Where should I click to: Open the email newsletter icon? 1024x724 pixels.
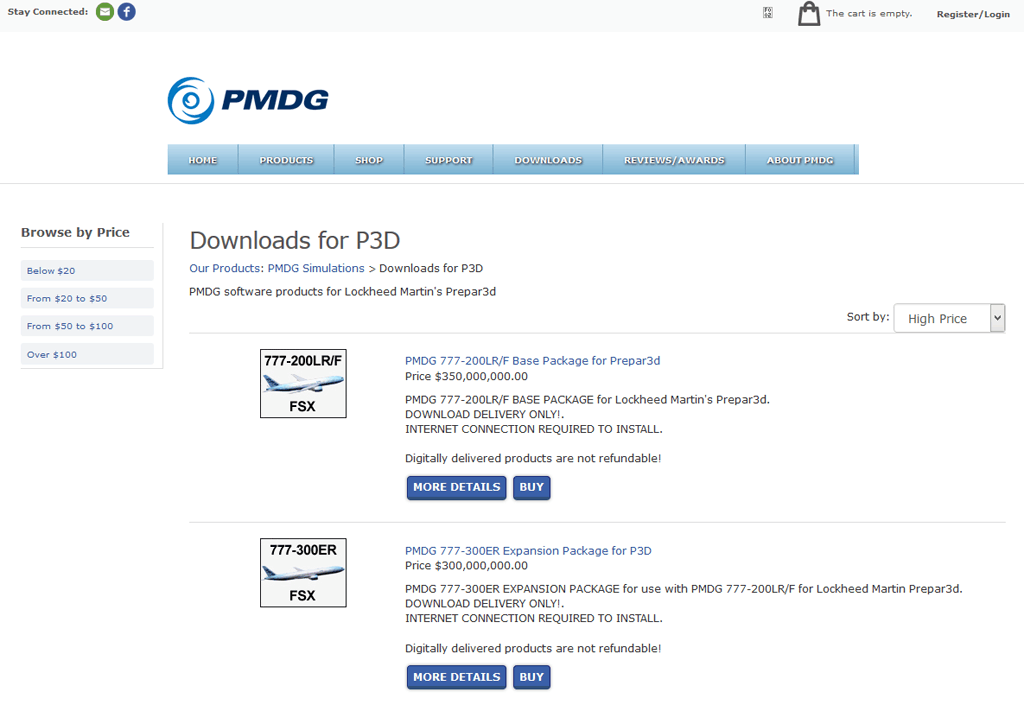coord(104,12)
